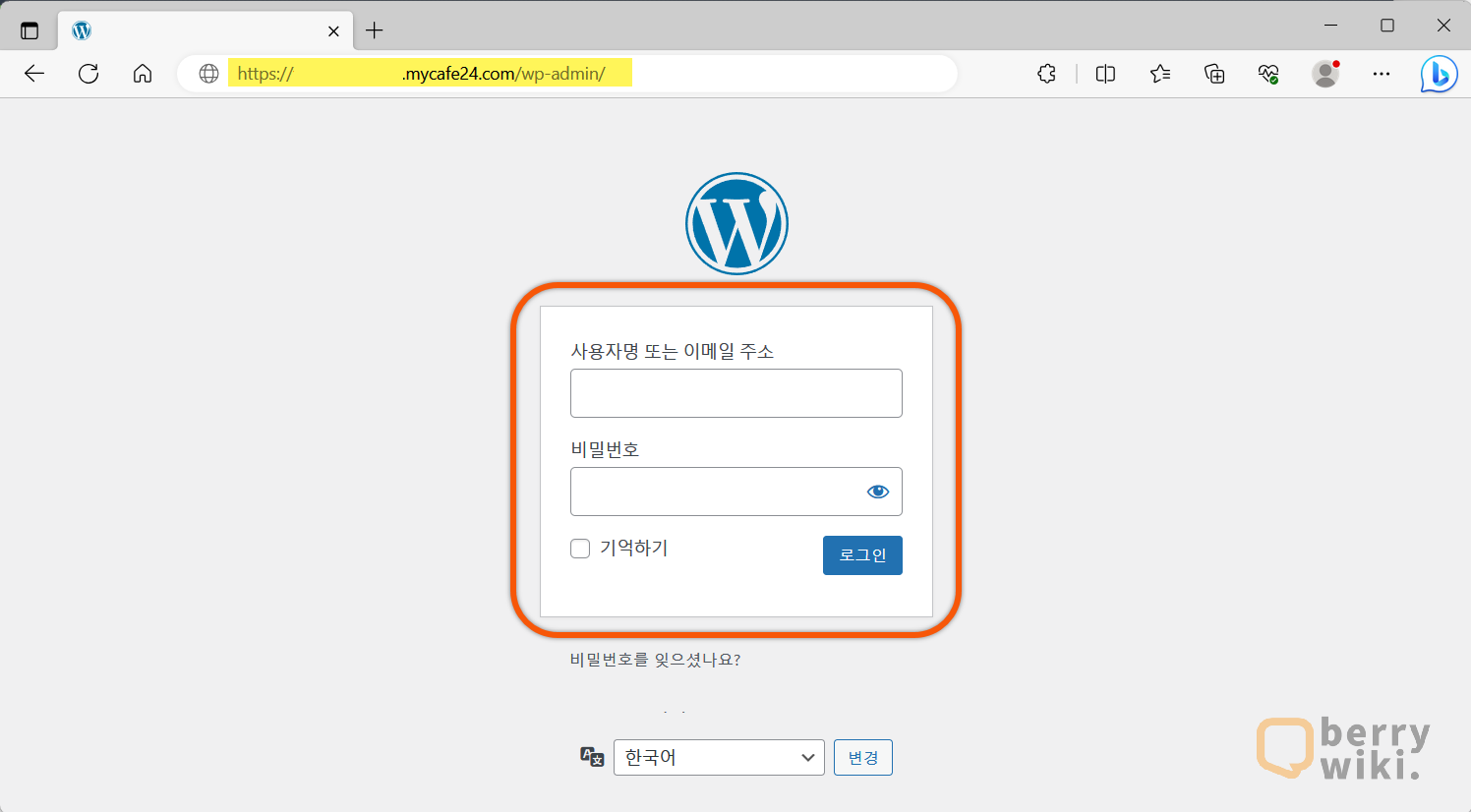Close the WordPress browser tab
1471x812 pixels.
click(333, 30)
